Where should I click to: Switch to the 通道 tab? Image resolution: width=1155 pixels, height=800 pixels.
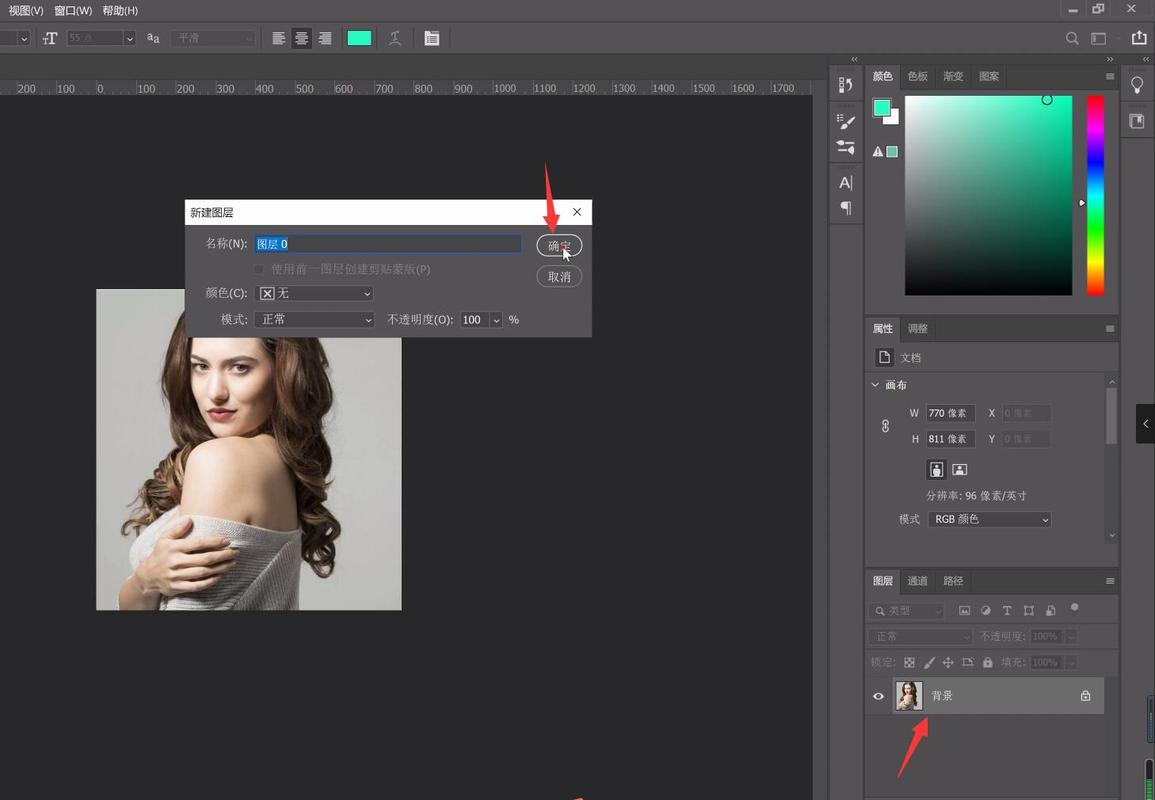(917, 581)
